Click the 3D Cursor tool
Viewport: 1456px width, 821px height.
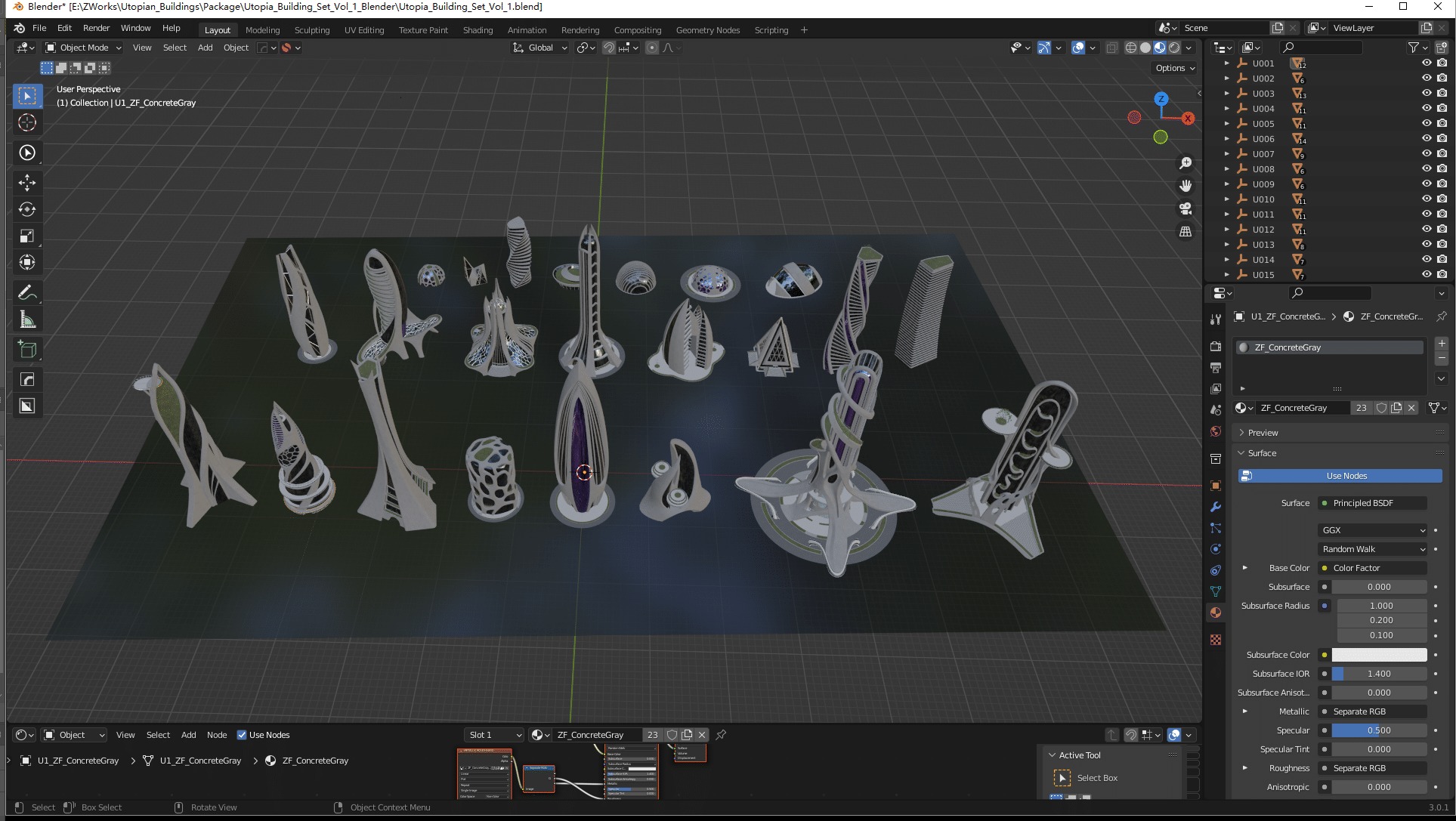(x=27, y=122)
